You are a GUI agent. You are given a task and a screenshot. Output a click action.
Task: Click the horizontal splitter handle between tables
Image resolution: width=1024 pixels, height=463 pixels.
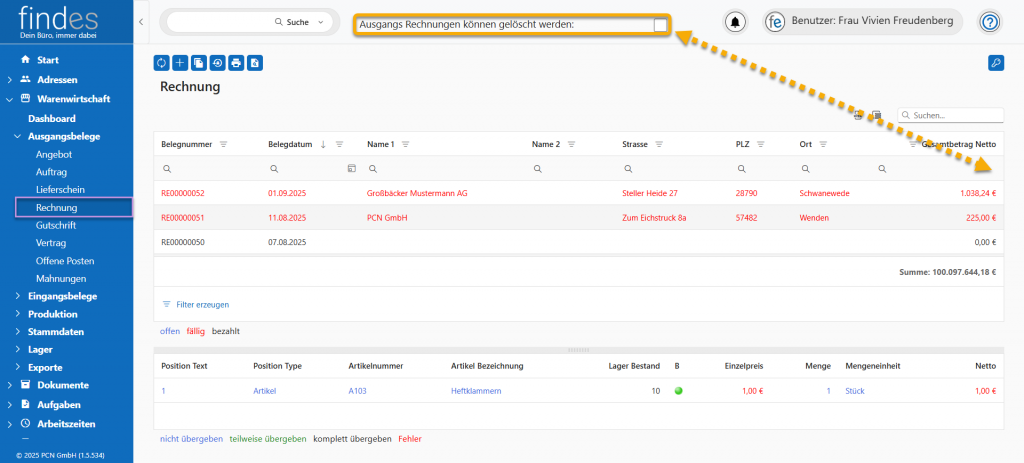click(578, 349)
